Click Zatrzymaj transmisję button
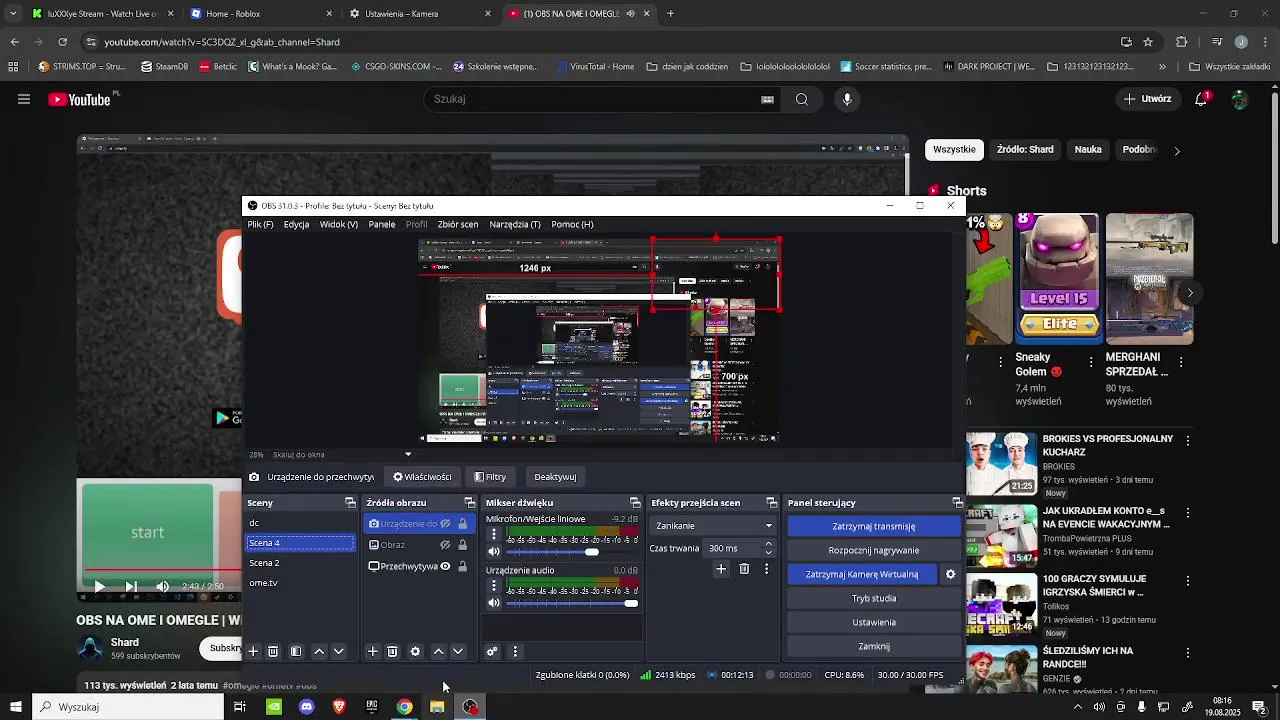1280x720 pixels. [874, 526]
